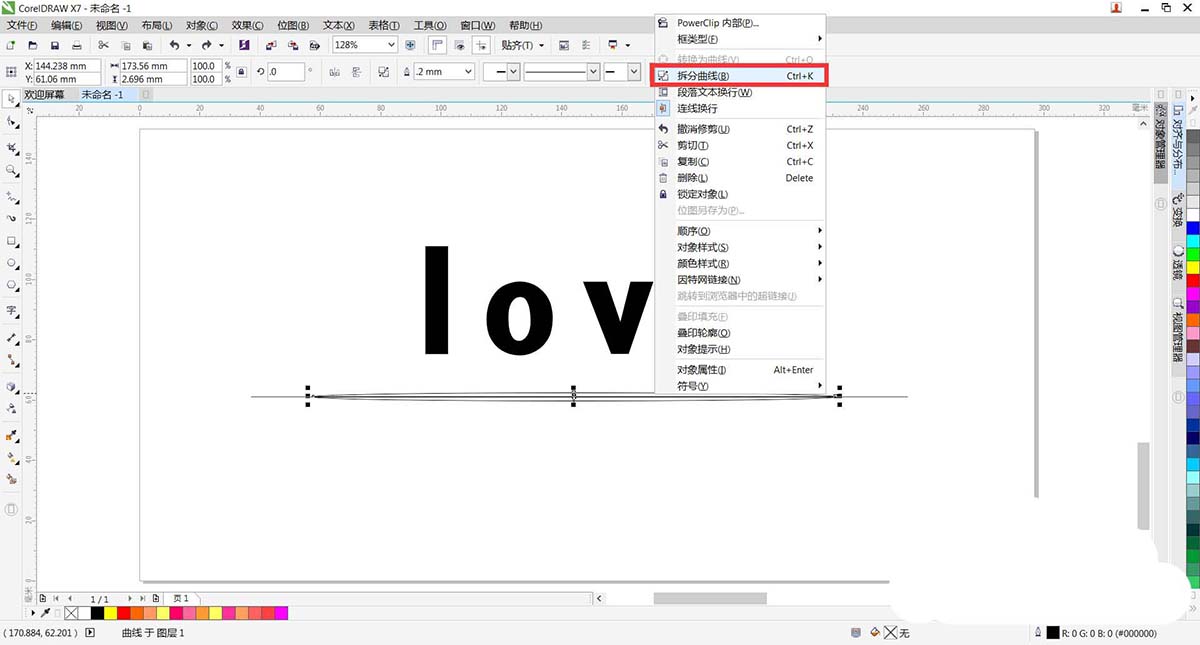Click the eyedropper icon in document palette
The width and height of the screenshot is (1200, 645).
(45, 613)
